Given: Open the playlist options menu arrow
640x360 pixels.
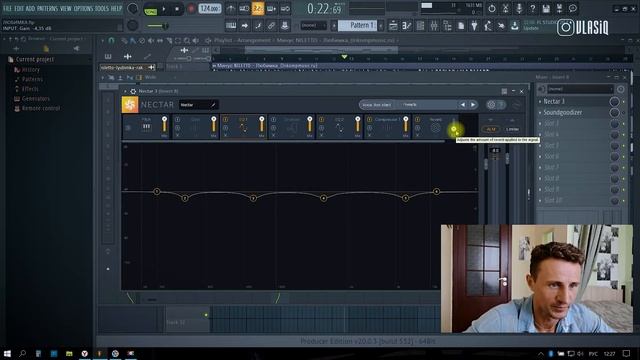Looking at the screenshot, I should 103,40.
